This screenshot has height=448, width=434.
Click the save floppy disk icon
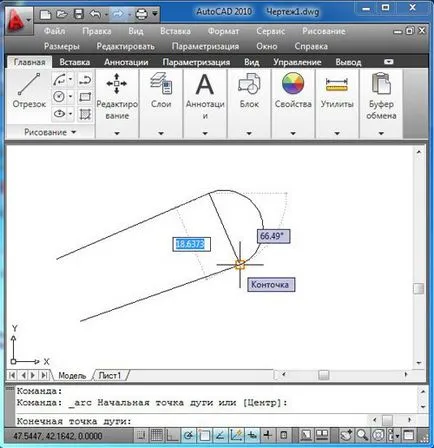[x=79, y=14]
